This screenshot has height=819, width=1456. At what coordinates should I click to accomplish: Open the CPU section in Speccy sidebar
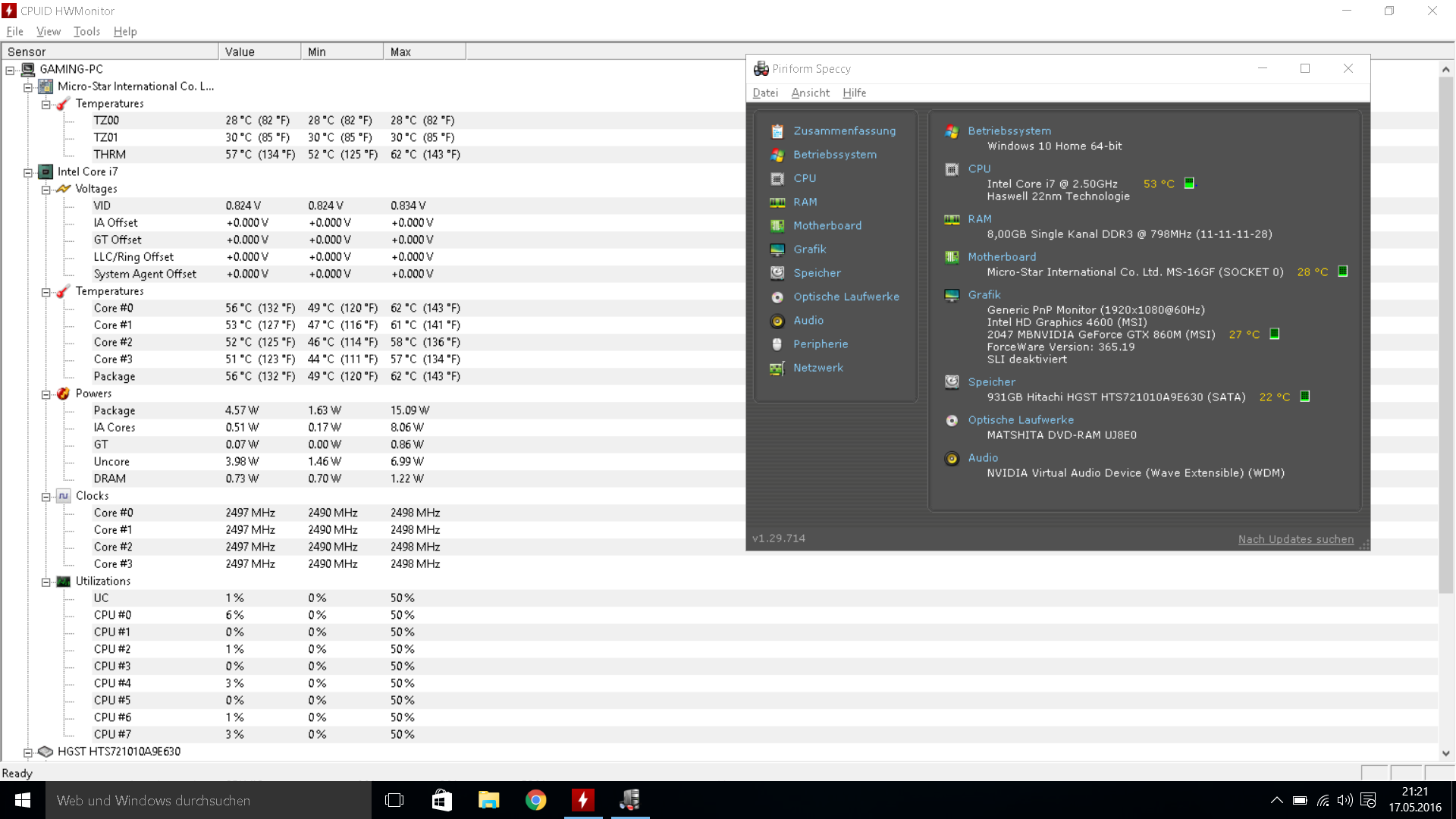coord(805,178)
